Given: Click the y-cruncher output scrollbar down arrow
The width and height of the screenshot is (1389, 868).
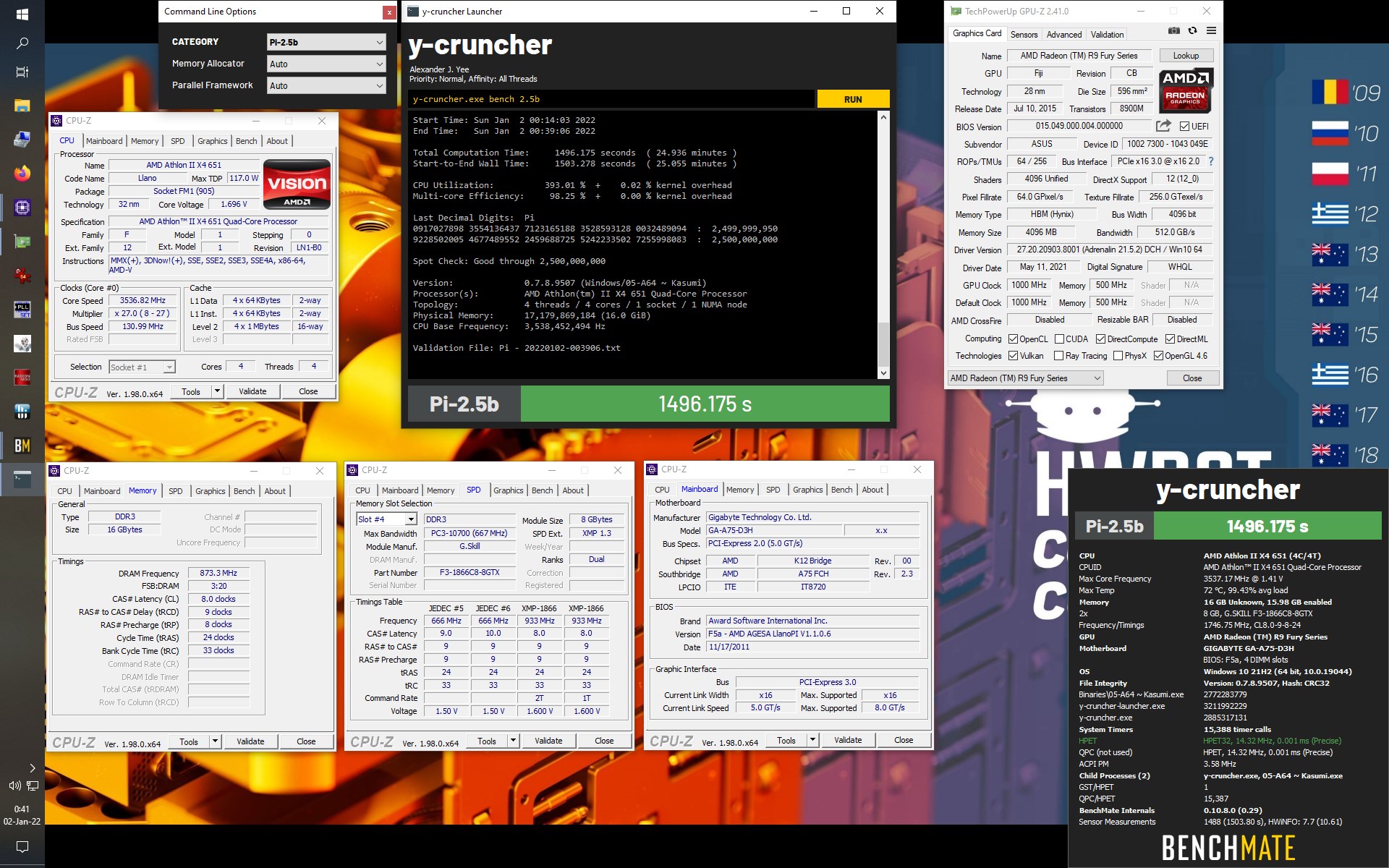Looking at the screenshot, I should point(883,373).
